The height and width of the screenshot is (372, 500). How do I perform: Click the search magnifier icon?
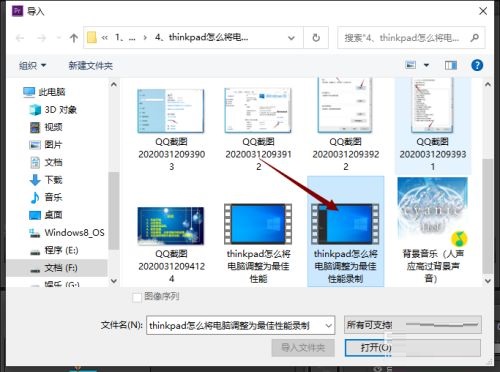tap(475, 38)
